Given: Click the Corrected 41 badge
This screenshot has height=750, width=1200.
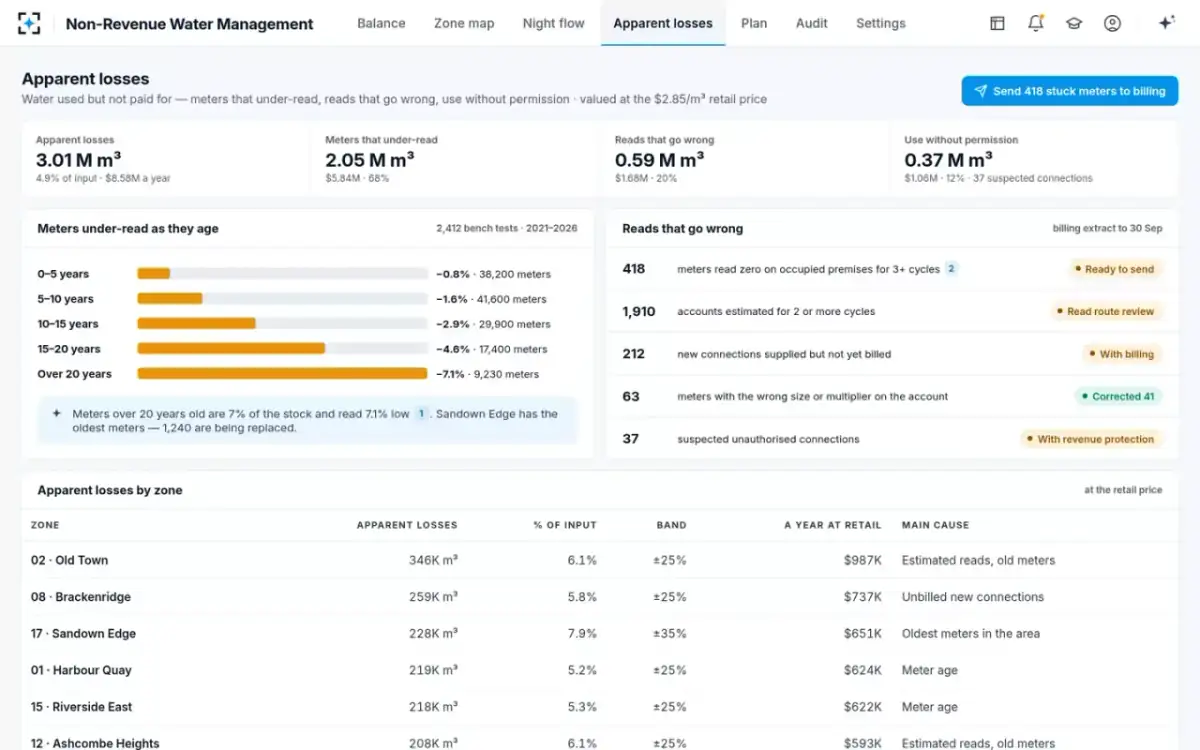Looking at the screenshot, I should [x=1118, y=397].
